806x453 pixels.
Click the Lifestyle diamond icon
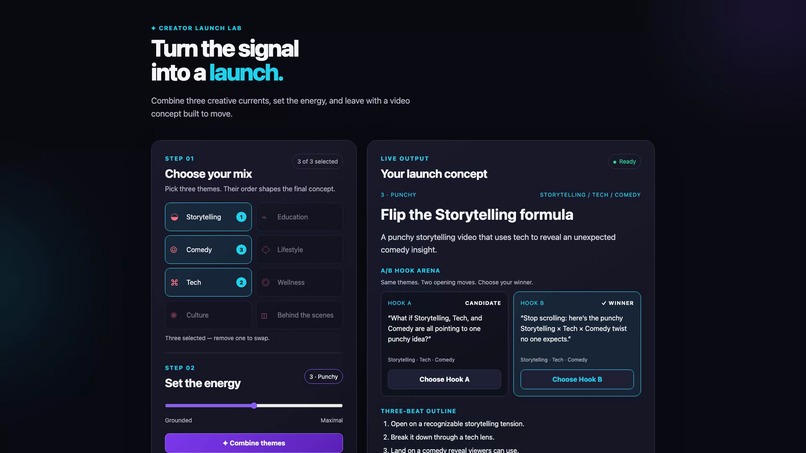266,250
